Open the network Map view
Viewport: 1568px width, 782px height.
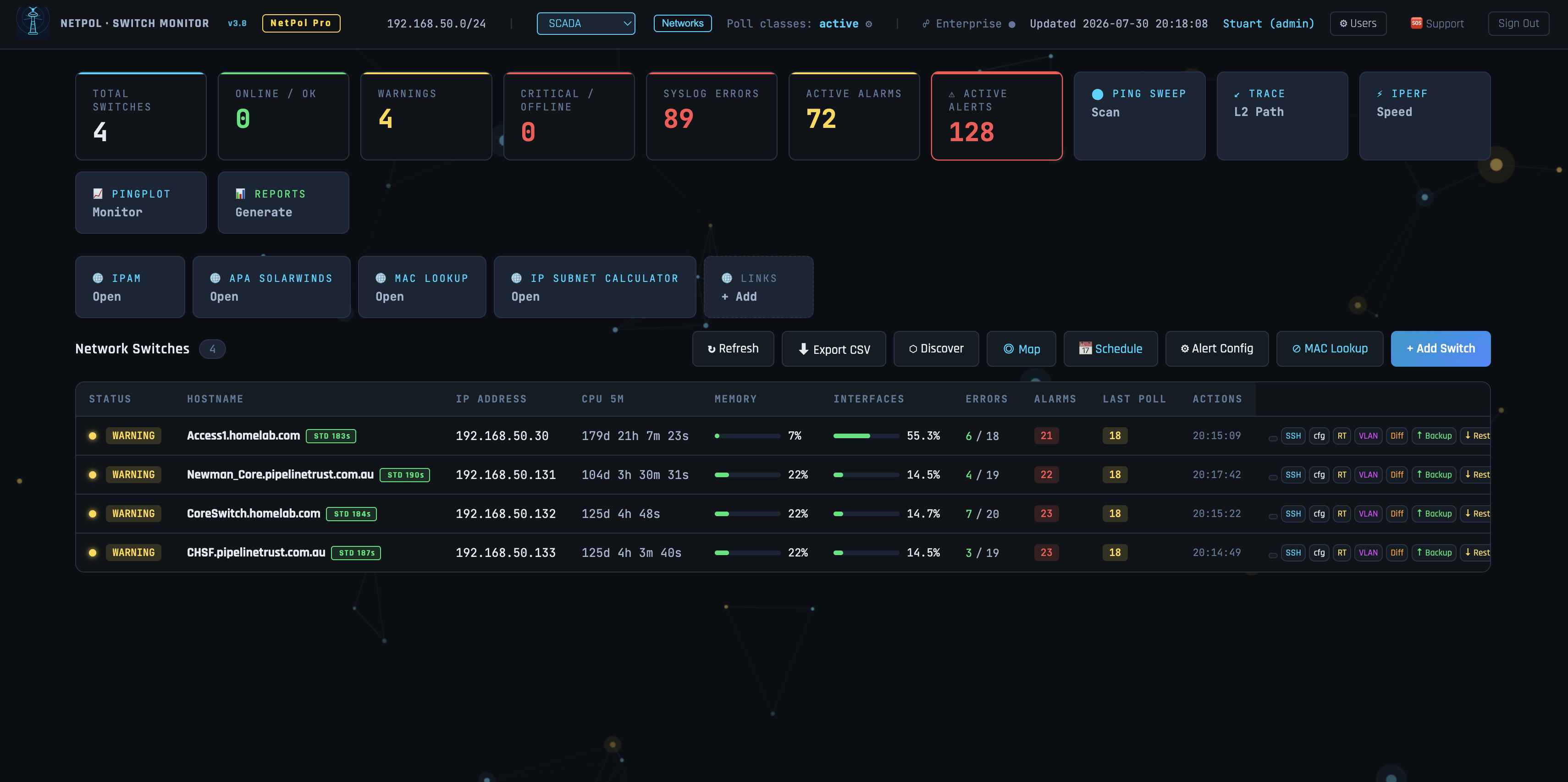1021,349
